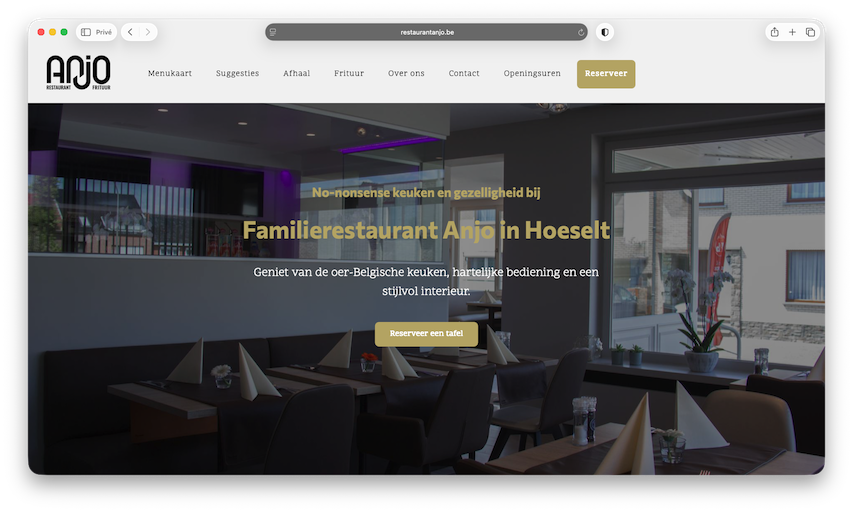
Task: Visit the Over ons page
Action: (406, 73)
